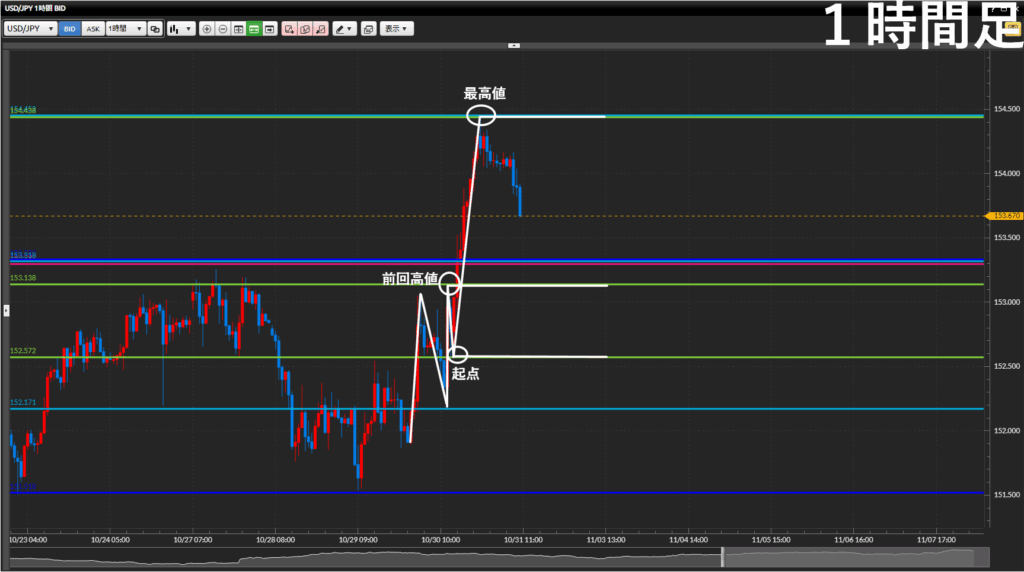This screenshot has height=572, width=1024.
Task: Click the scroll-to-latest arrow icon
Action: pyautogui.click(x=270, y=29)
